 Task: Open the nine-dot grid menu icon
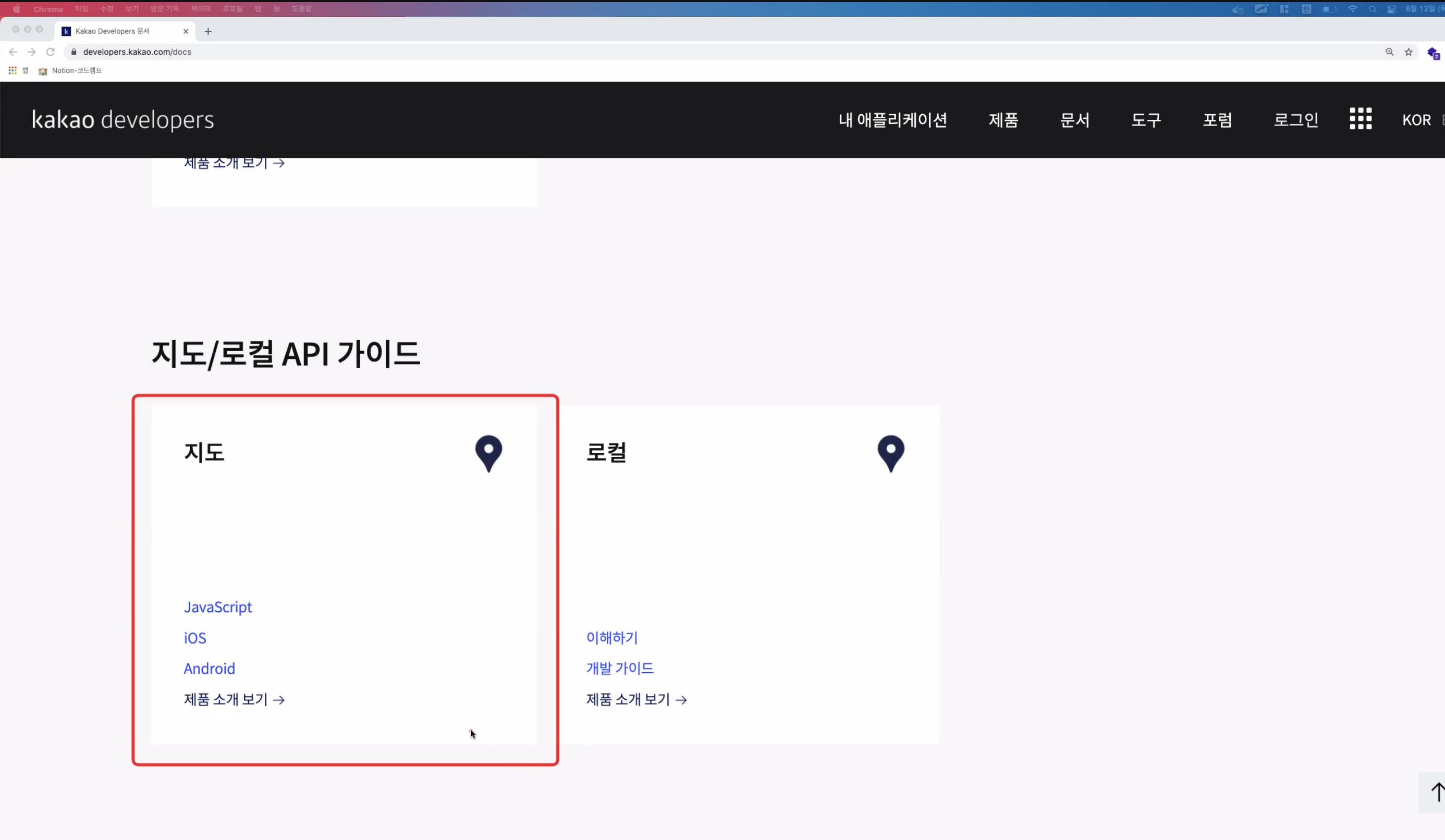(x=1360, y=119)
